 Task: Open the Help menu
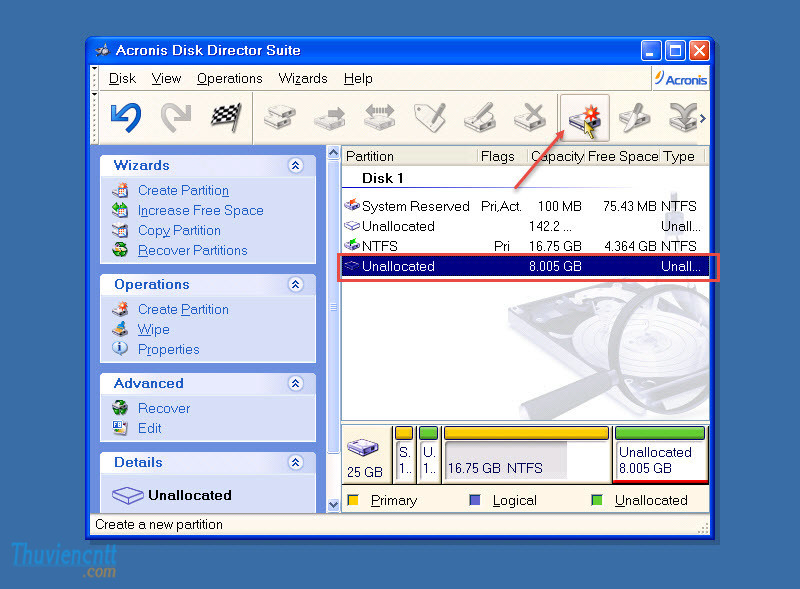click(358, 79)
